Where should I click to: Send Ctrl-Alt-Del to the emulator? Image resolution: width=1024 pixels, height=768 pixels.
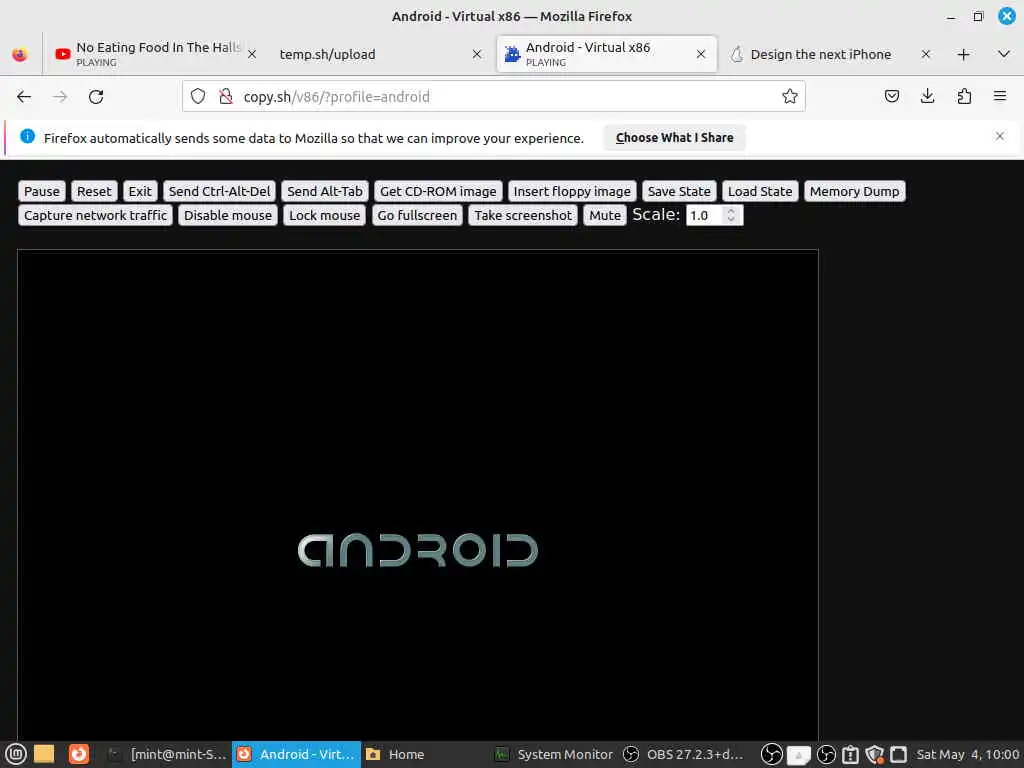click(x=219, y=191)
